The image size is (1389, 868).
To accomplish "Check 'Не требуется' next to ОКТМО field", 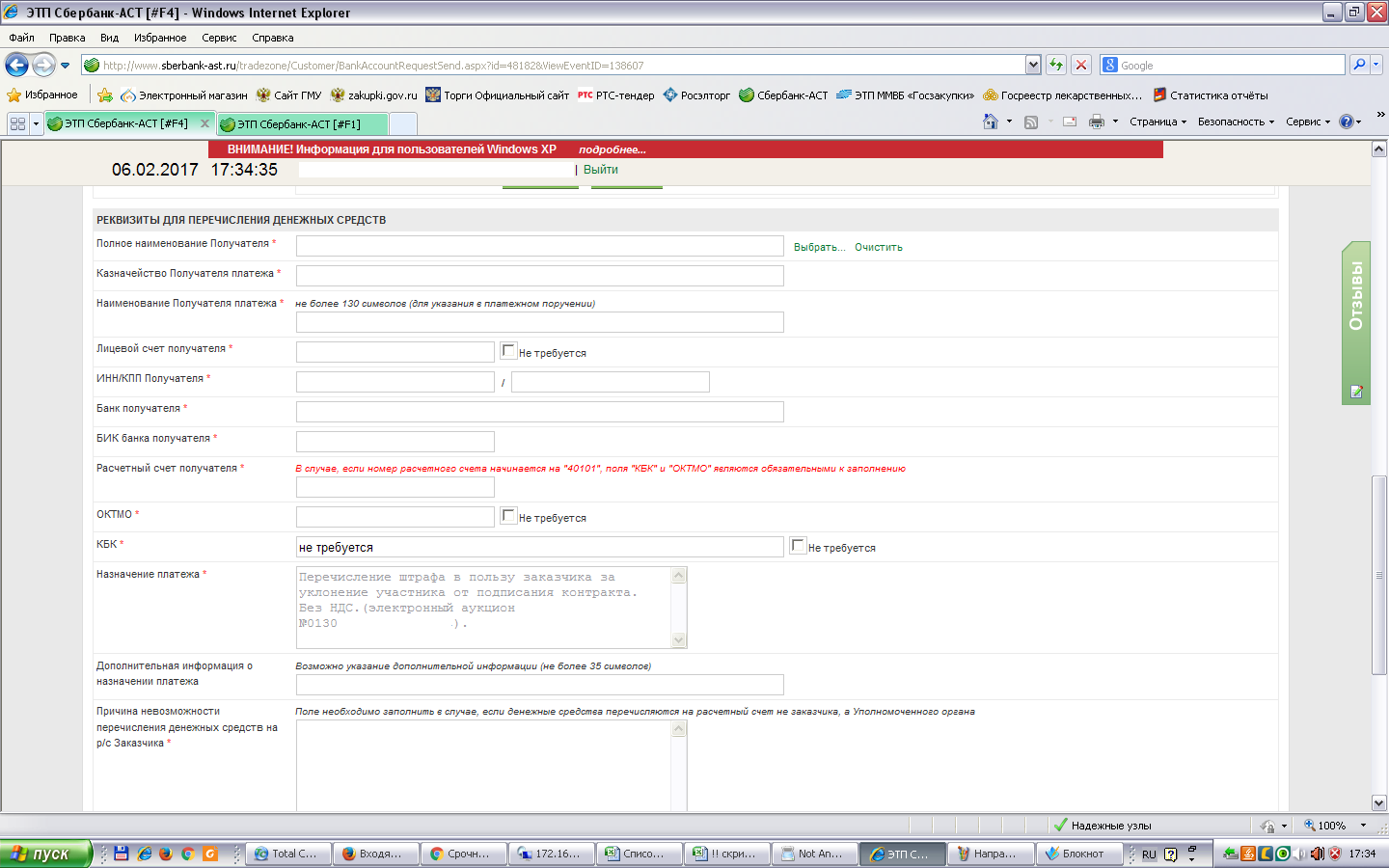I will (x=508, y=516).
